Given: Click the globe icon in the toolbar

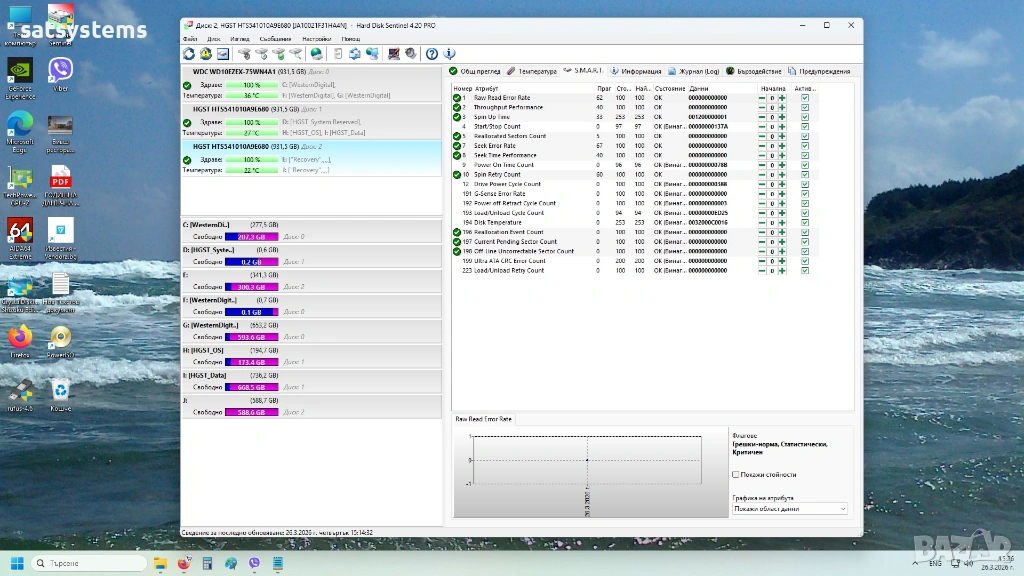Looking at the screenshot, I should pos(317,54).
